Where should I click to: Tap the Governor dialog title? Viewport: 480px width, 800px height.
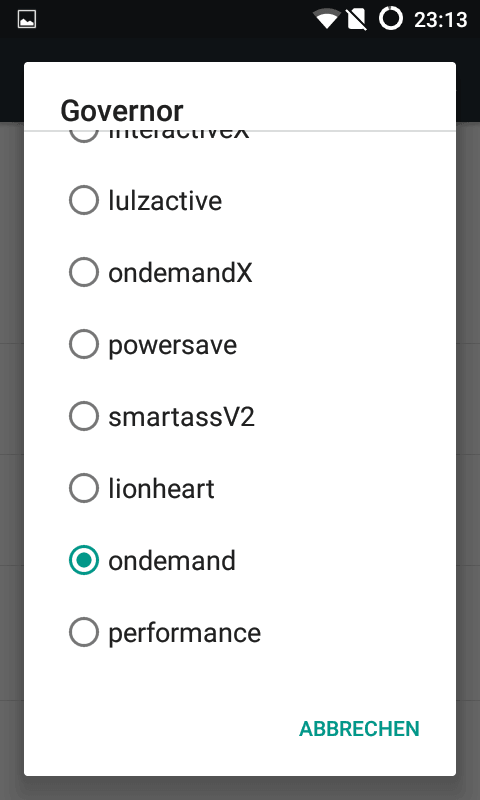[x=122, y=111]
